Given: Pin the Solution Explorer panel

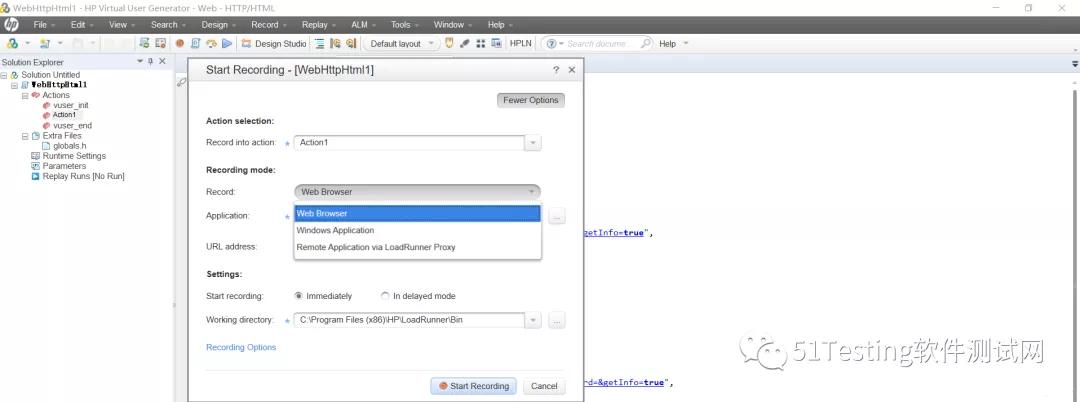Looking at the screenshot, I should coord(150,62).
